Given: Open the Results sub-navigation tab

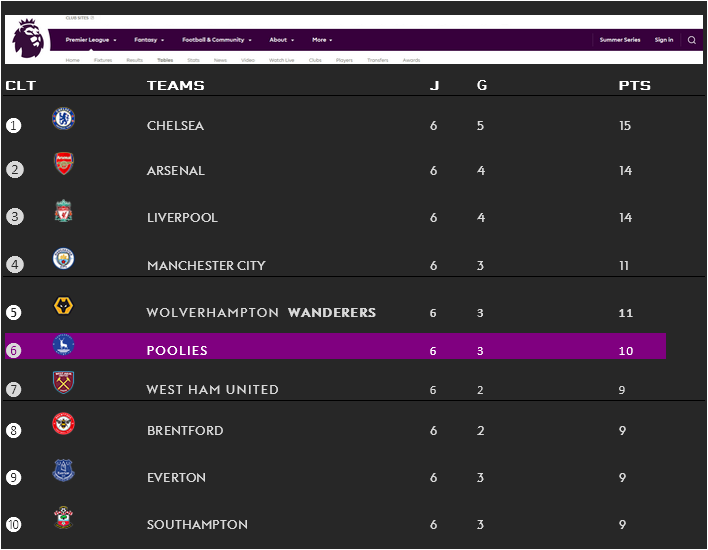Looking at the screenshot, I should pyautogui.click(x=135, y=60).
